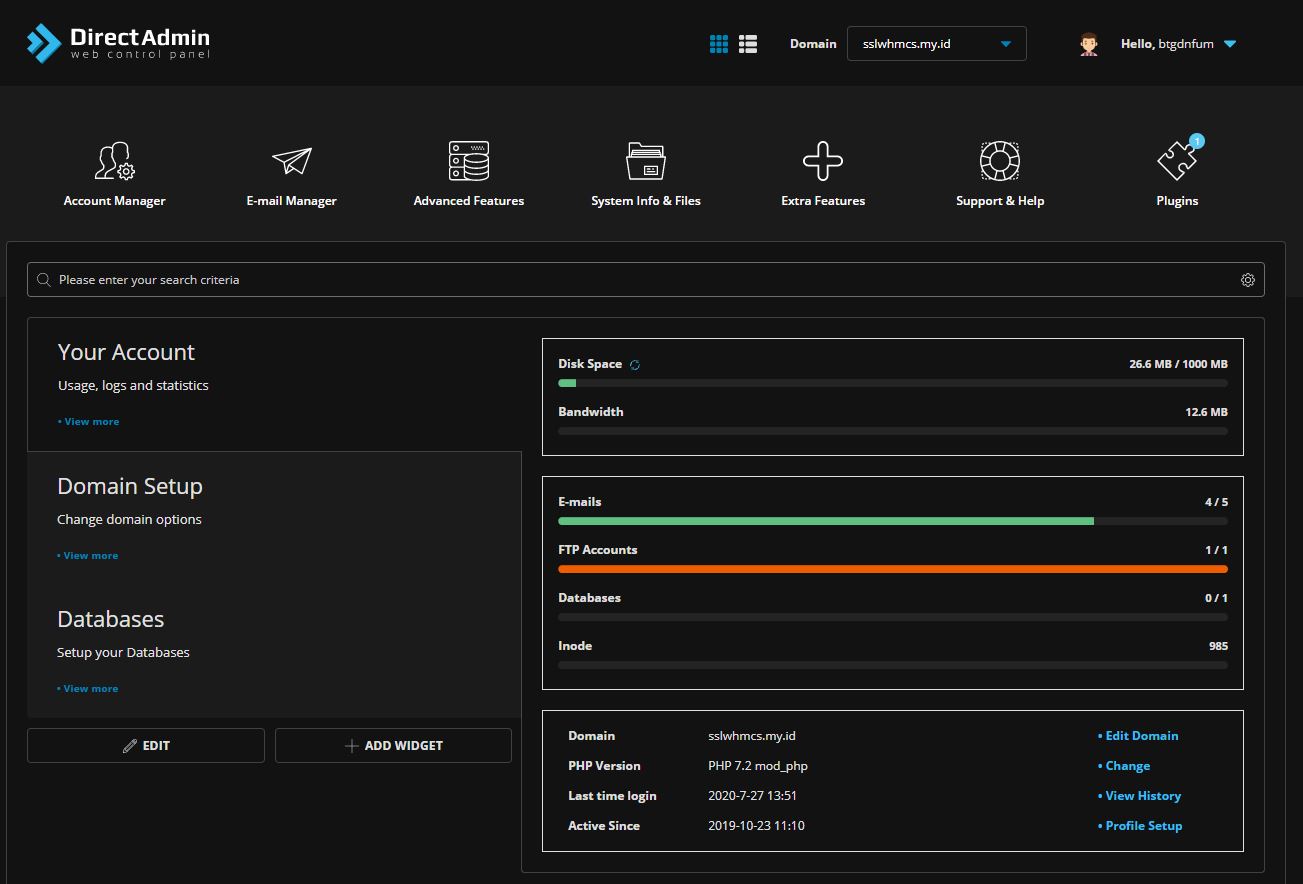The height and width of the screenshot is (884, 1303).
Task: Select the Databases section
Action: pos(275,652)
